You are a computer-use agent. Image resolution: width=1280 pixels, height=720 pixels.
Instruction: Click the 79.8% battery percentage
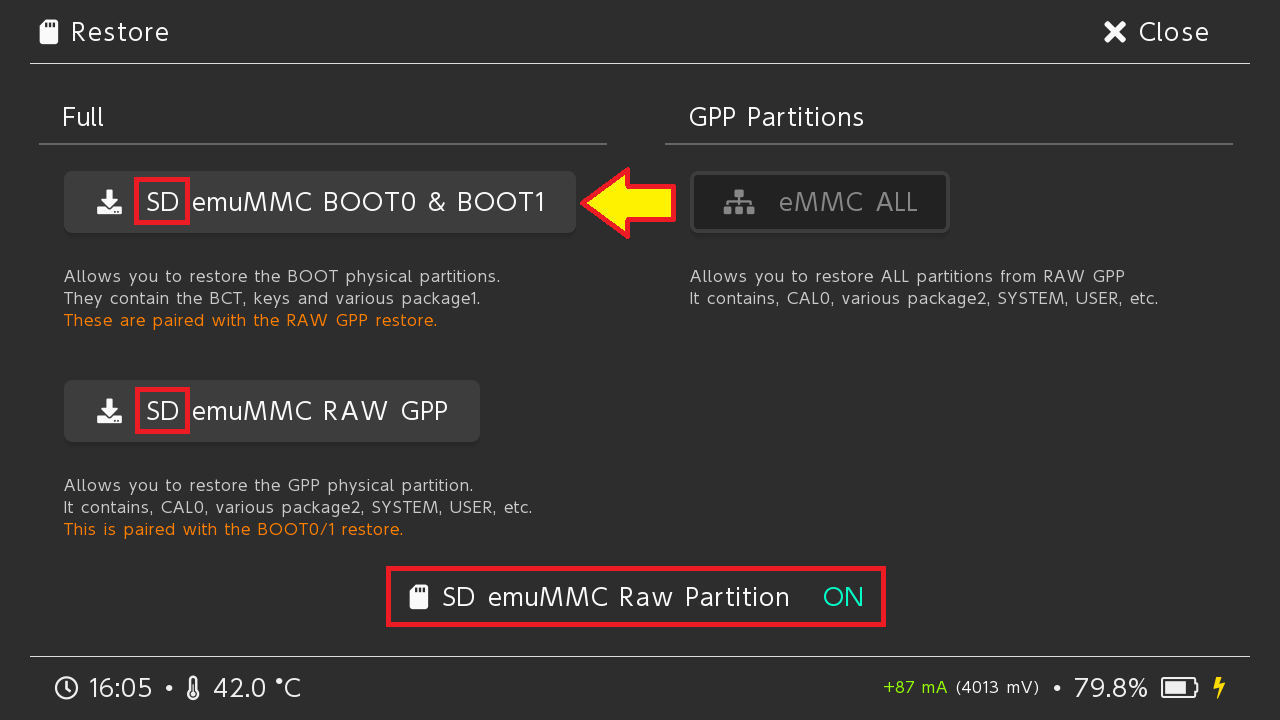pos(1110,688)
